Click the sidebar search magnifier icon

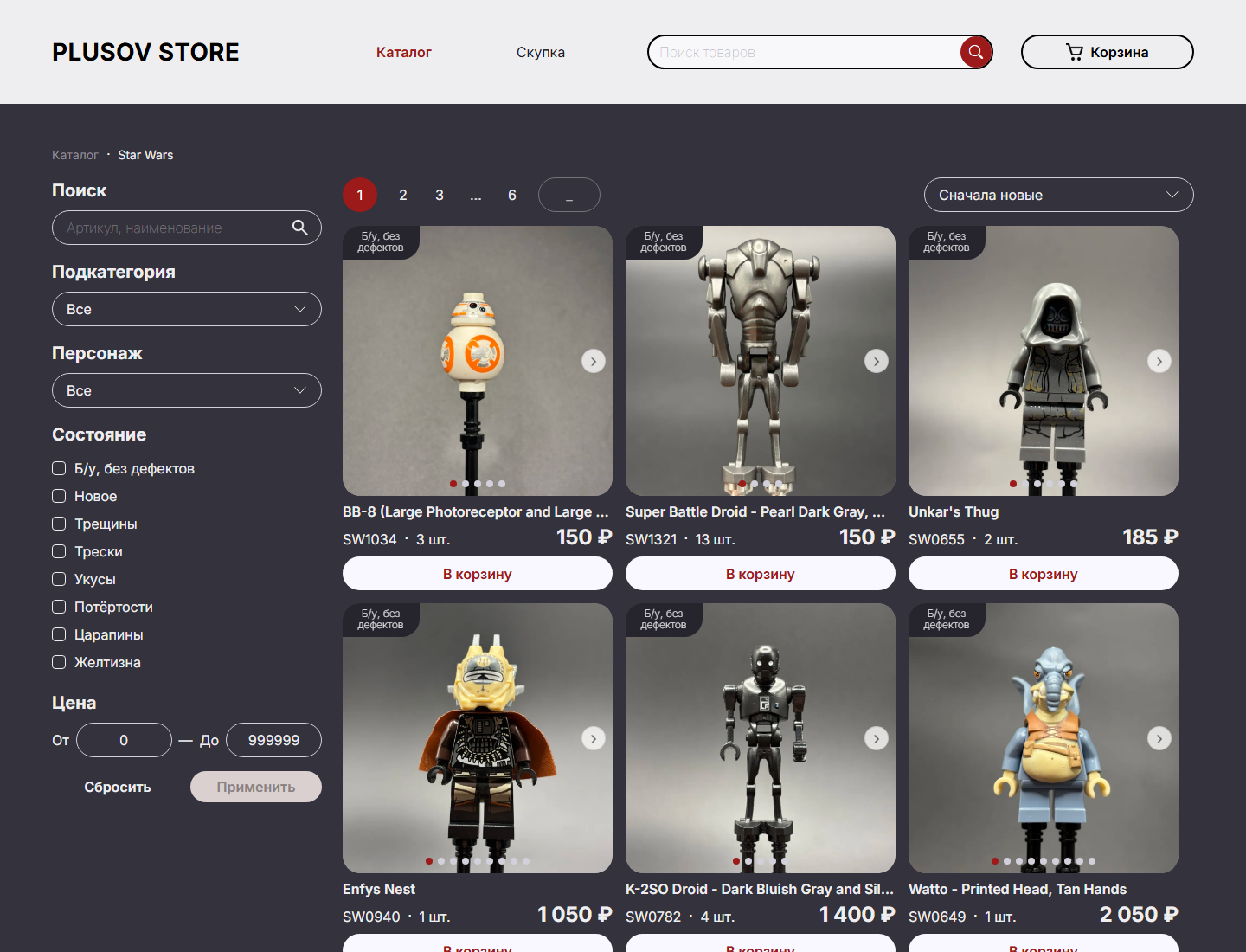click(299, 228)
